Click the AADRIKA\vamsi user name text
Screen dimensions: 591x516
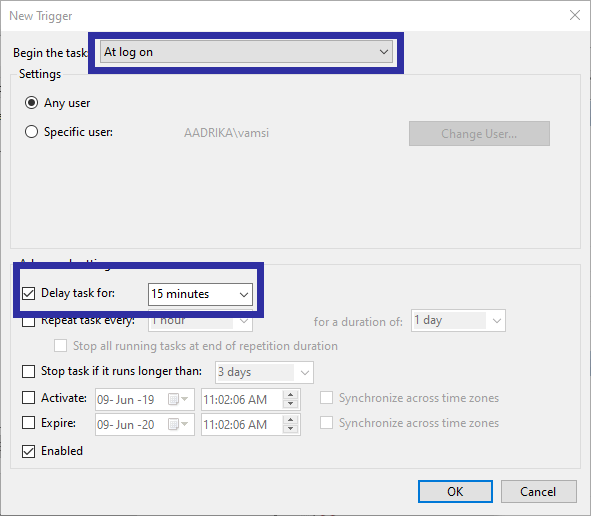point(227,133)
